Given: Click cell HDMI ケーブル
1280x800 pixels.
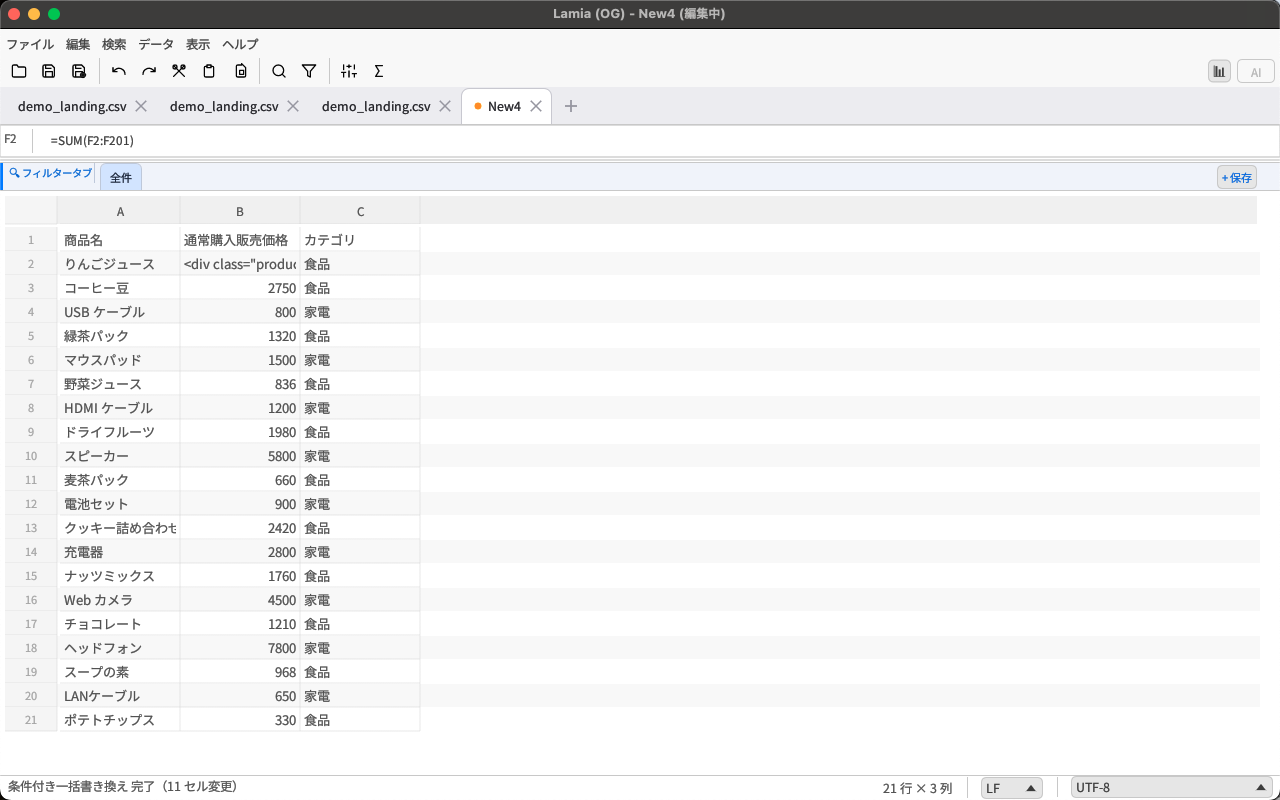Looking at the screenshot, I should click(118, 408).
